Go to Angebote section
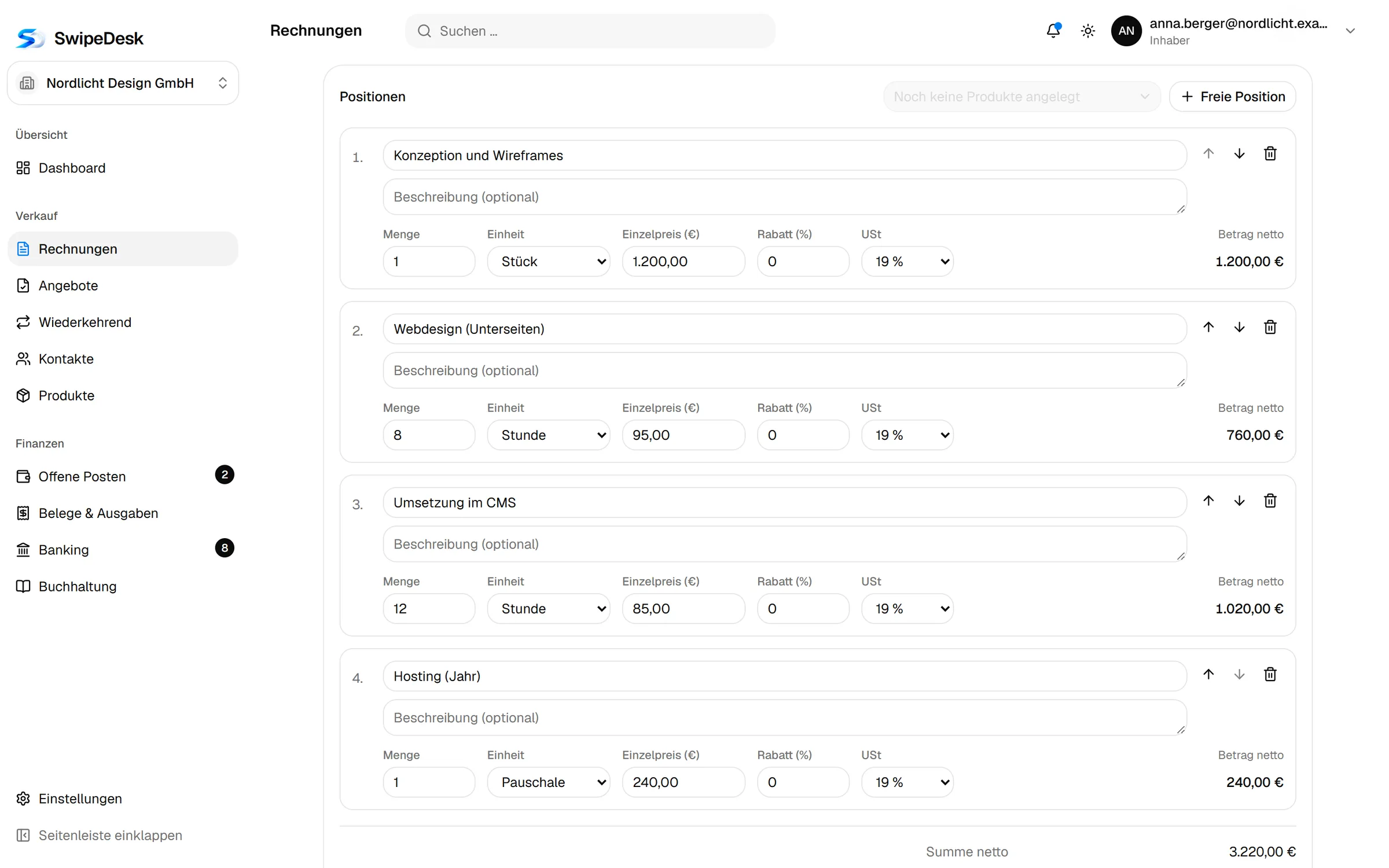Screen dimensions: 1389x868 (x=123, y=286)
